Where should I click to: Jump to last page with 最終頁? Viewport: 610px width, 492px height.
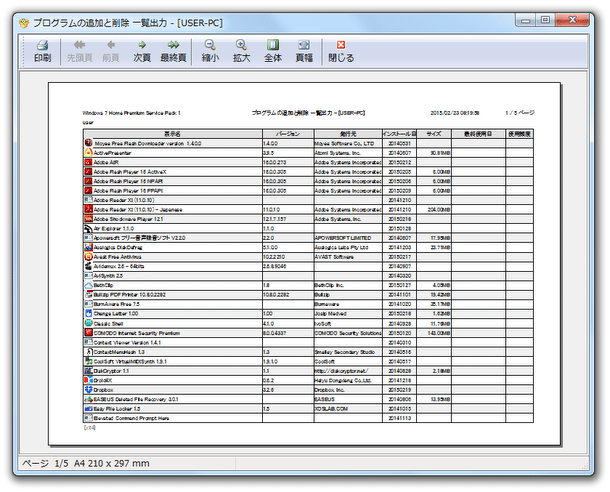(x=173, y=51)
